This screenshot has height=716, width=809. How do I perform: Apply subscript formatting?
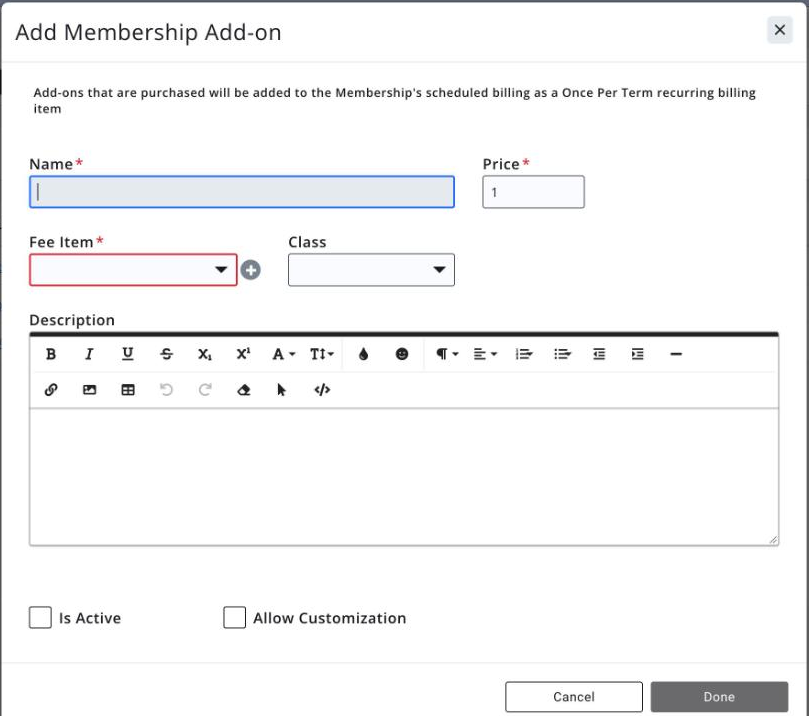[205, 354]
